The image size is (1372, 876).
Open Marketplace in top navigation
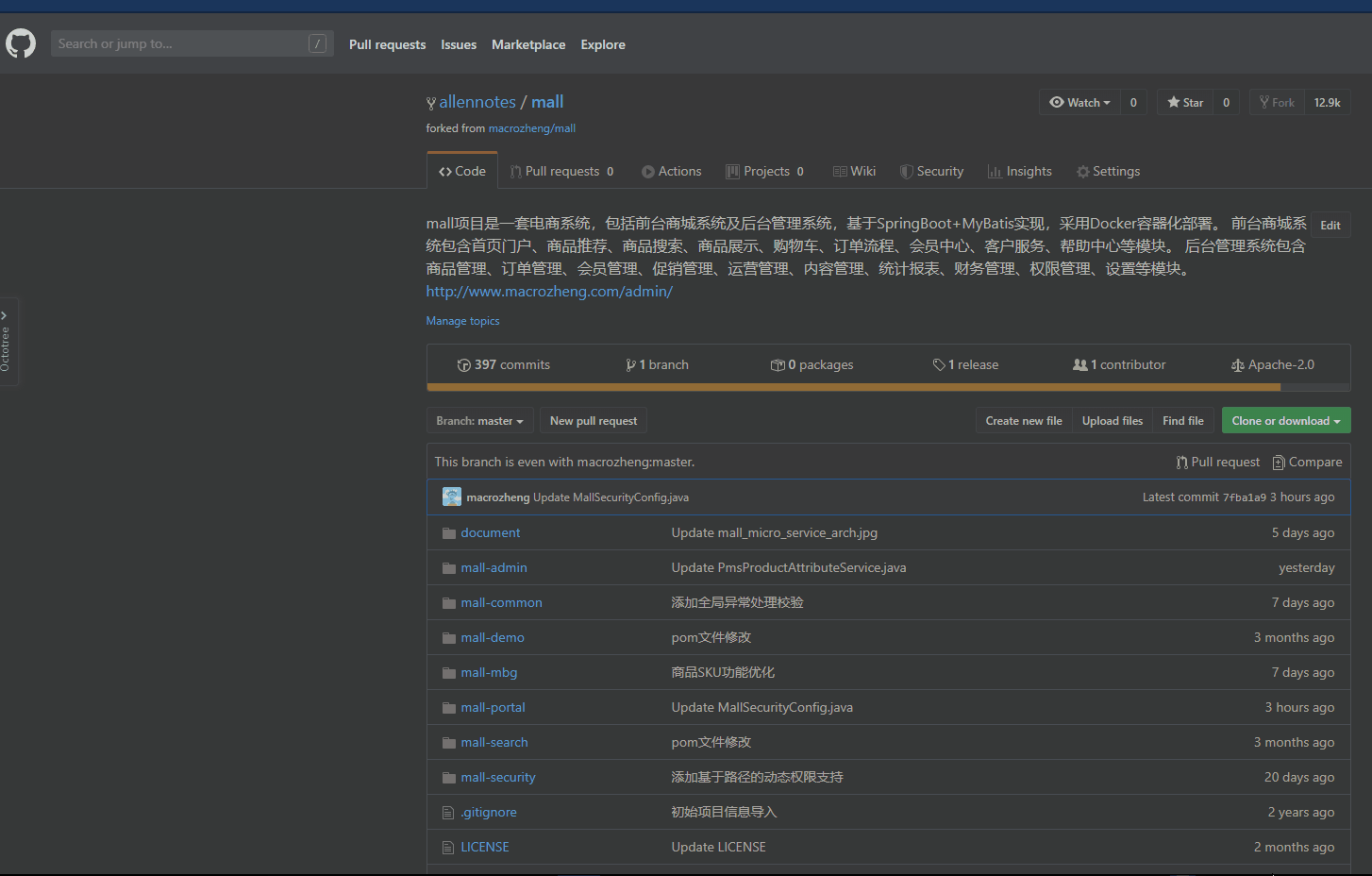[x=528, y=44]
